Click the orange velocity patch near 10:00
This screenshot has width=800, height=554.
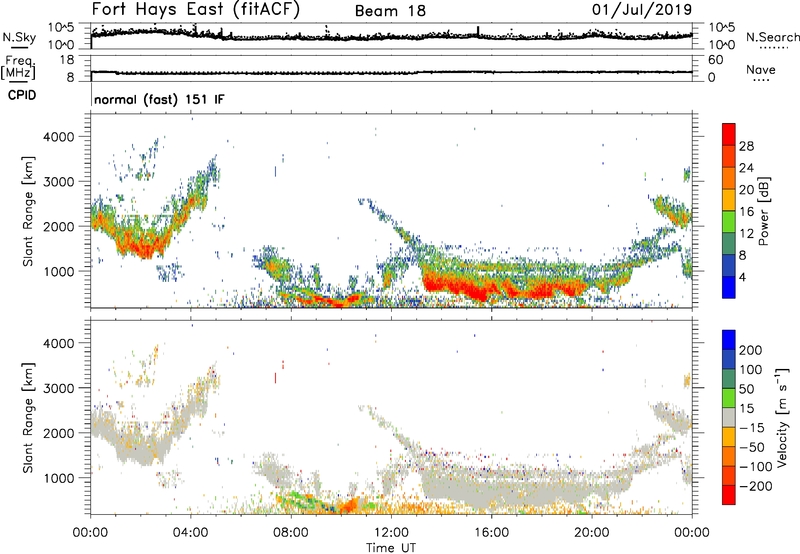[349, 504]
